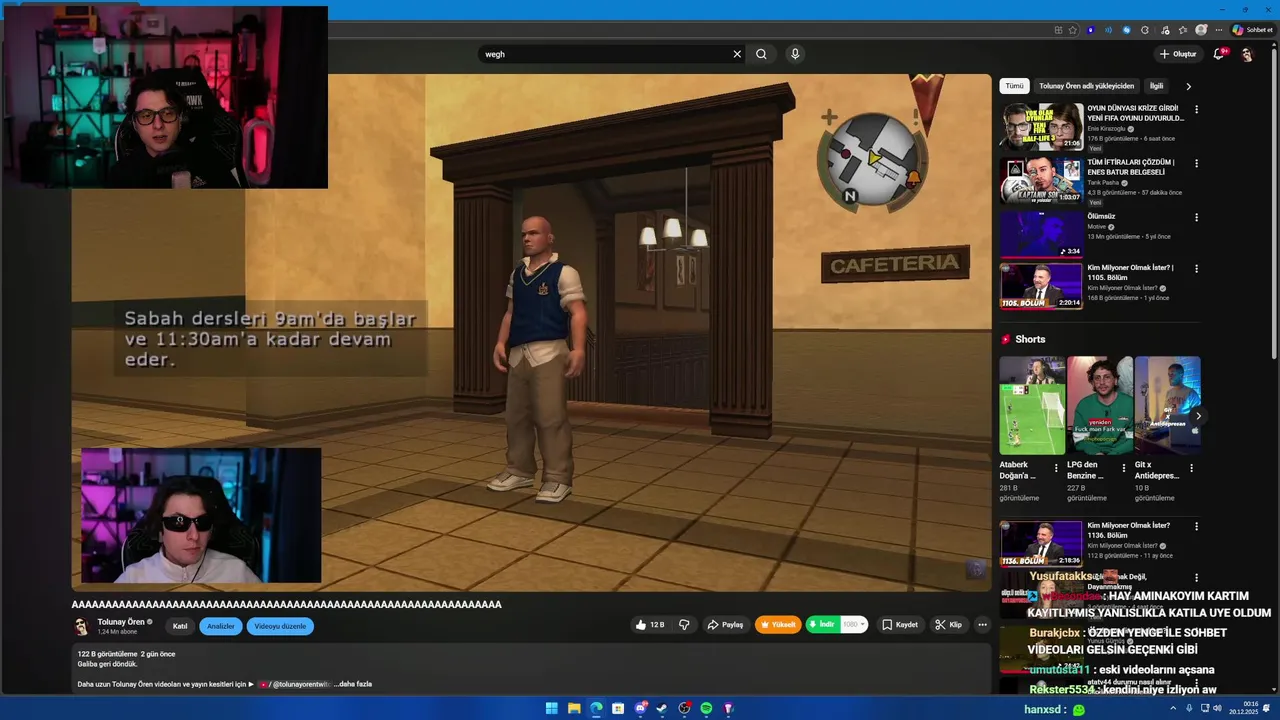Open the 'Ölümsüz' video thumbnail
1280x720 pixels.
click(1042, 234)
